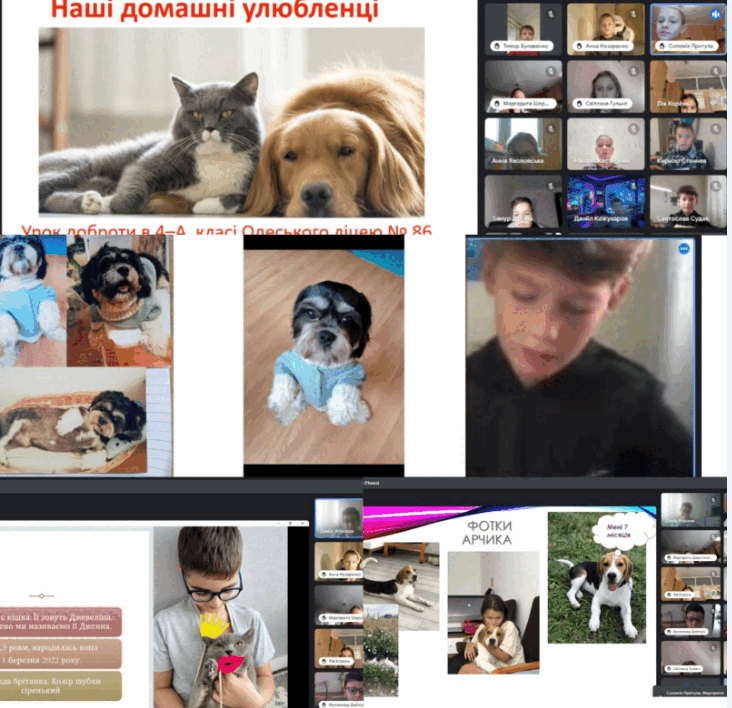Viewport: 732px width, 708px height.
Task: Click text box '1 березня 2022 року'
Action: (x=61, y=654)
